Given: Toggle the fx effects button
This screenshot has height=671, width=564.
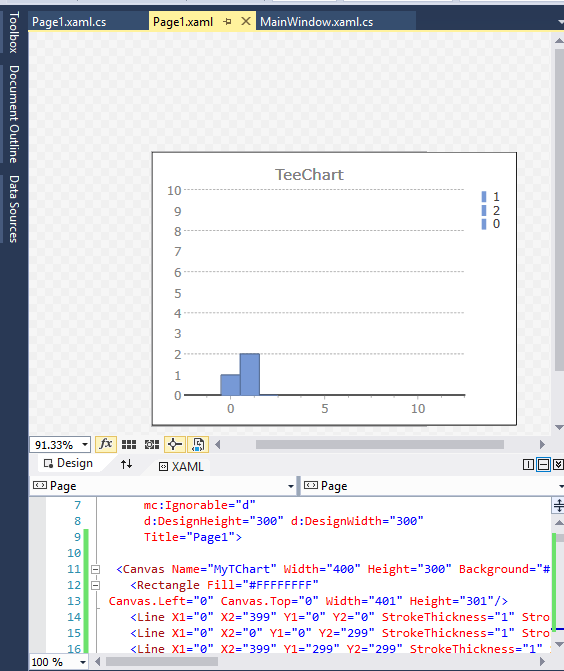Looking at the screenshot, I should point(106,445).
